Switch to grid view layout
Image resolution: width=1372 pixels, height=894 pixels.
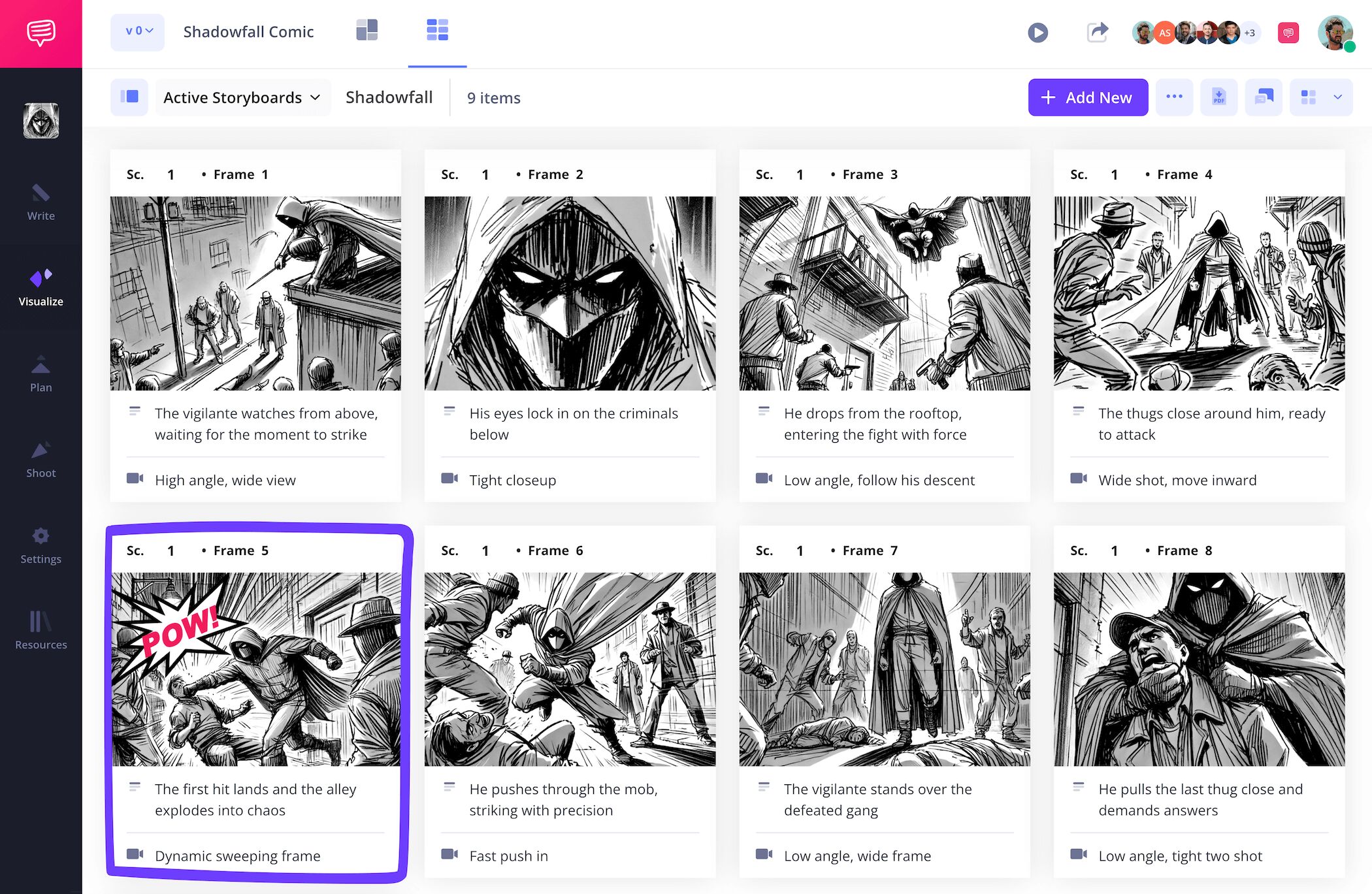pyautogui.click(x=438, y=30)
